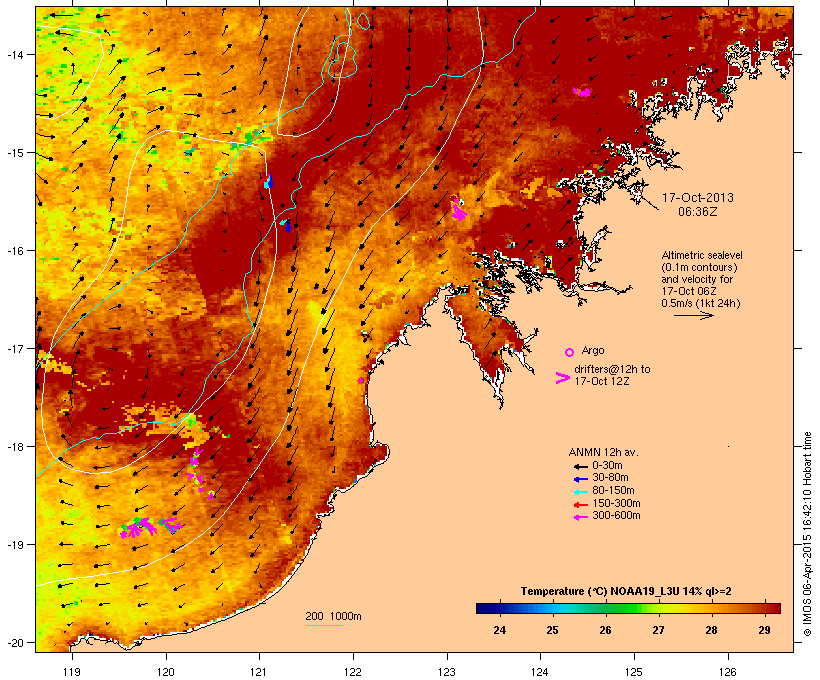Screen dimensions: 820x680
Task: Click the 0.5m/s (1kt 24h) text
Action: click(x=701, y=303)
